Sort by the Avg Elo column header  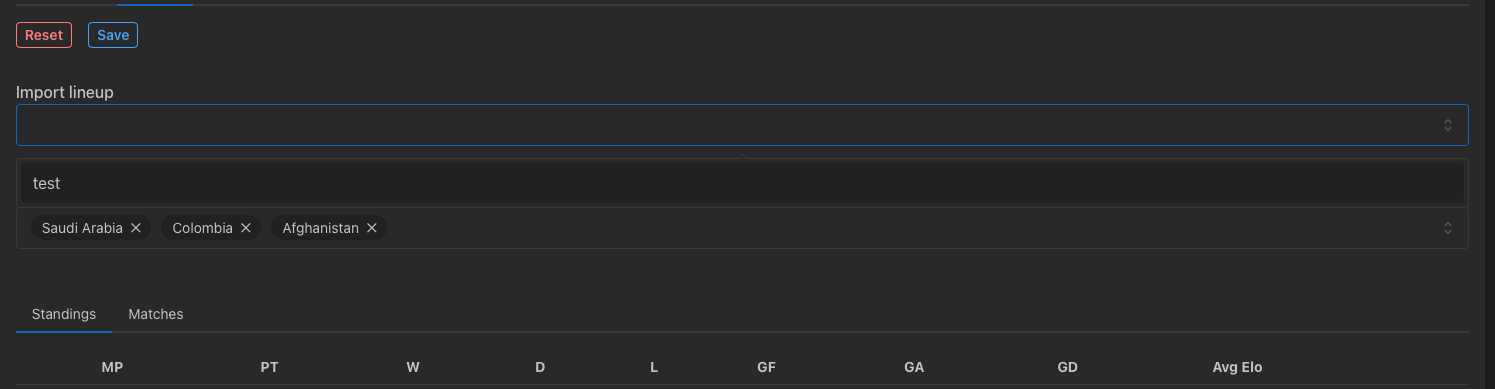point(1238,367)
